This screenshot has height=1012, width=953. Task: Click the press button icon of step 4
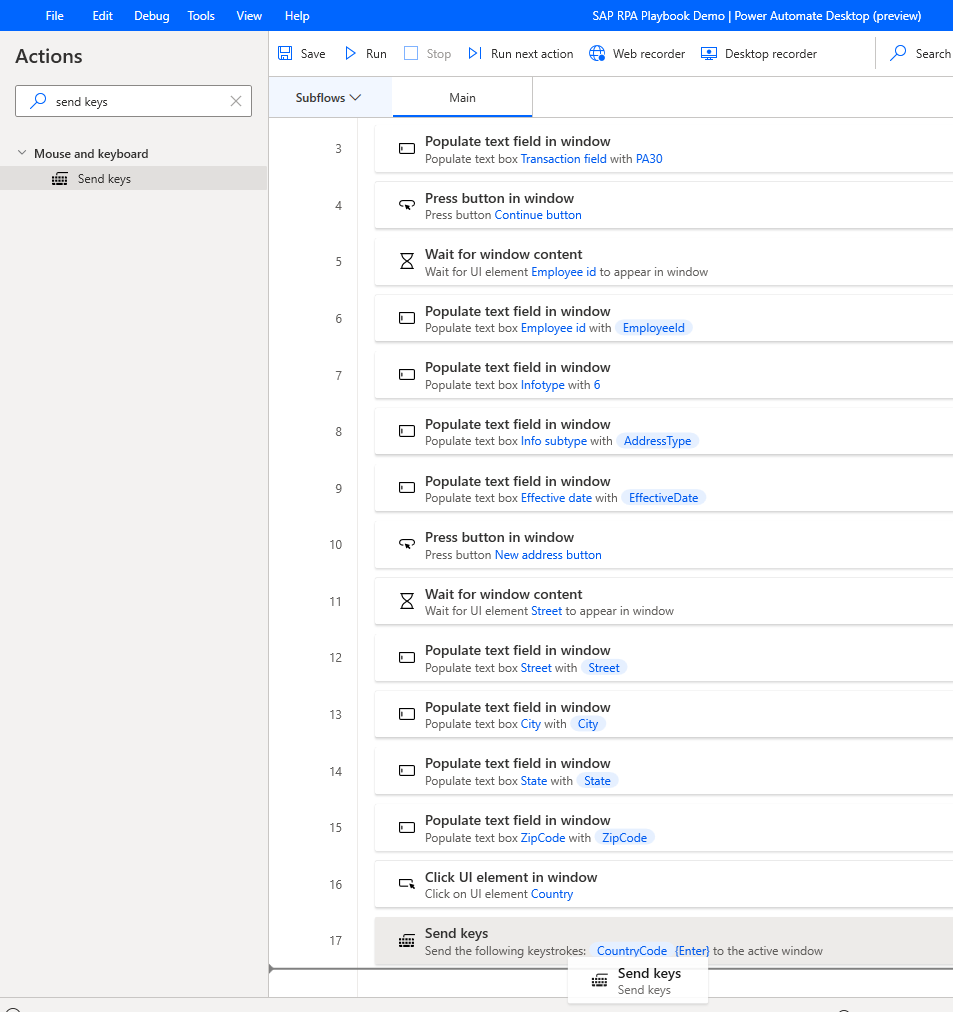tap(407, 205)
